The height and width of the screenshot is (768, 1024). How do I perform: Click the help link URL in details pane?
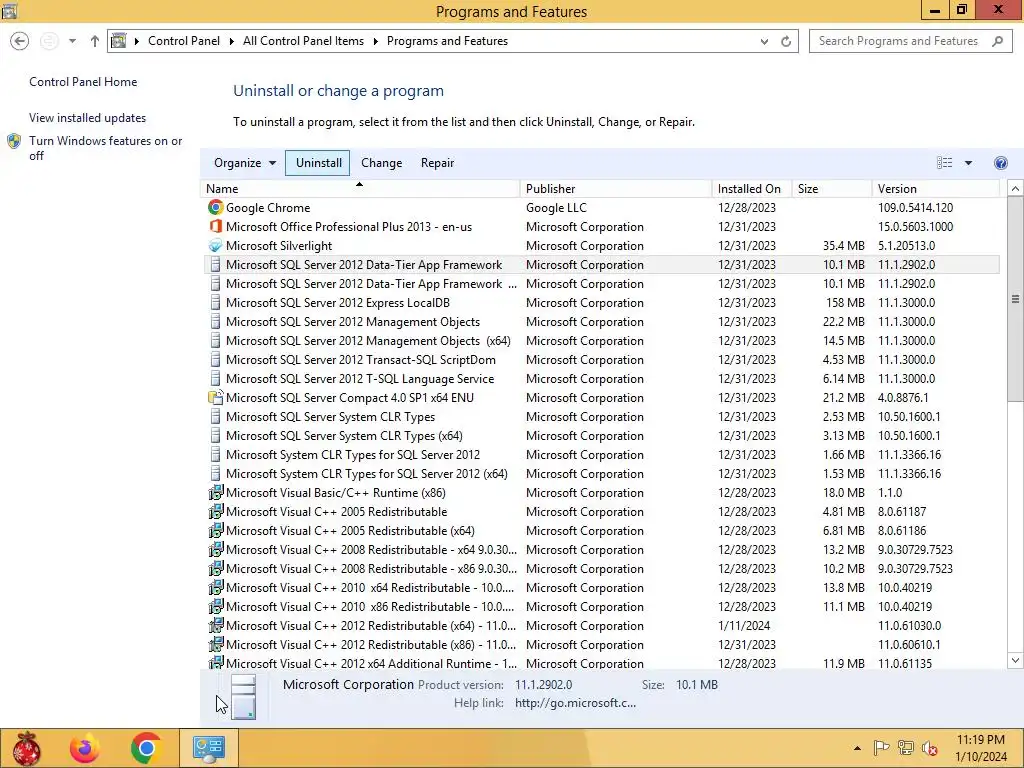pyautogui.click(x=575, y=703)
